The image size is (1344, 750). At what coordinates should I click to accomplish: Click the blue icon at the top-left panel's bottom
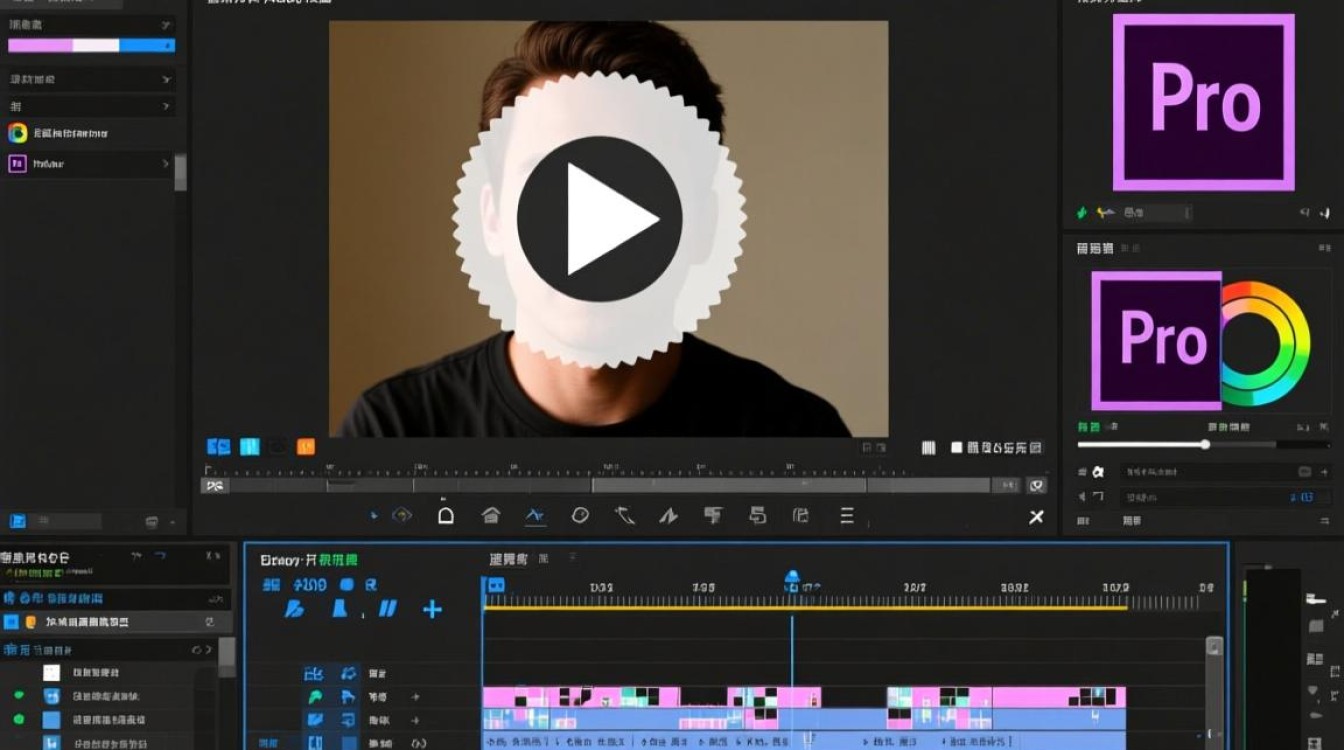coord(18,521)
